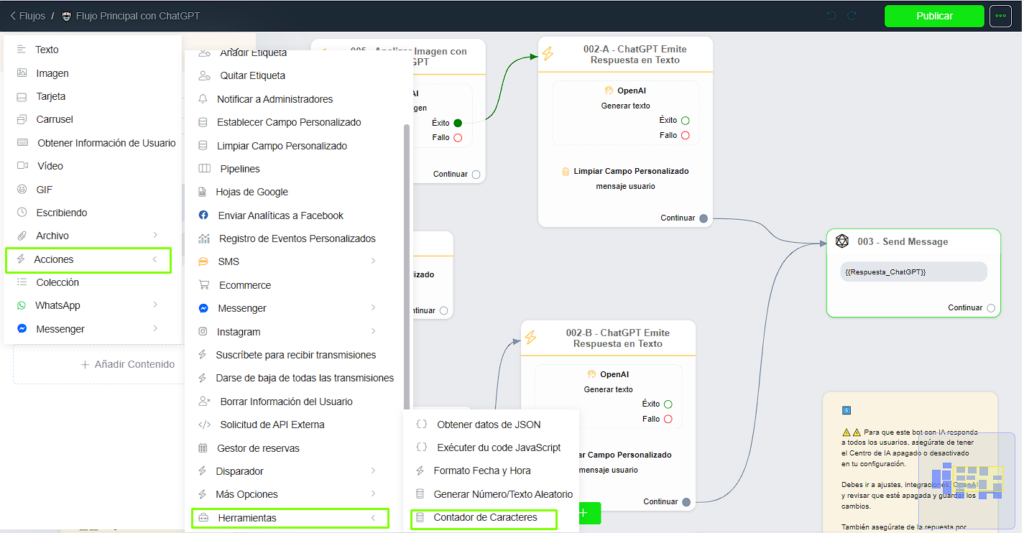Choose Establecer Campo Personalizado action
This screenshot has width=1024, height=533.
point(288,122)
